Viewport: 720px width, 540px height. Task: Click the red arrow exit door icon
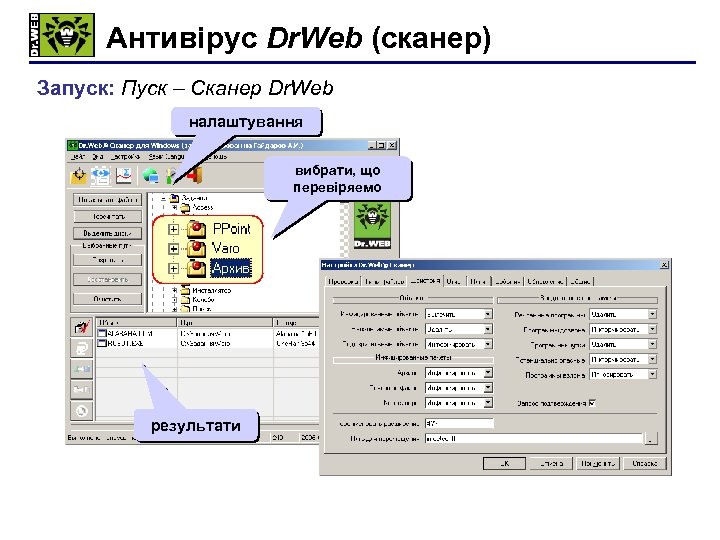(x=195, y=175)
